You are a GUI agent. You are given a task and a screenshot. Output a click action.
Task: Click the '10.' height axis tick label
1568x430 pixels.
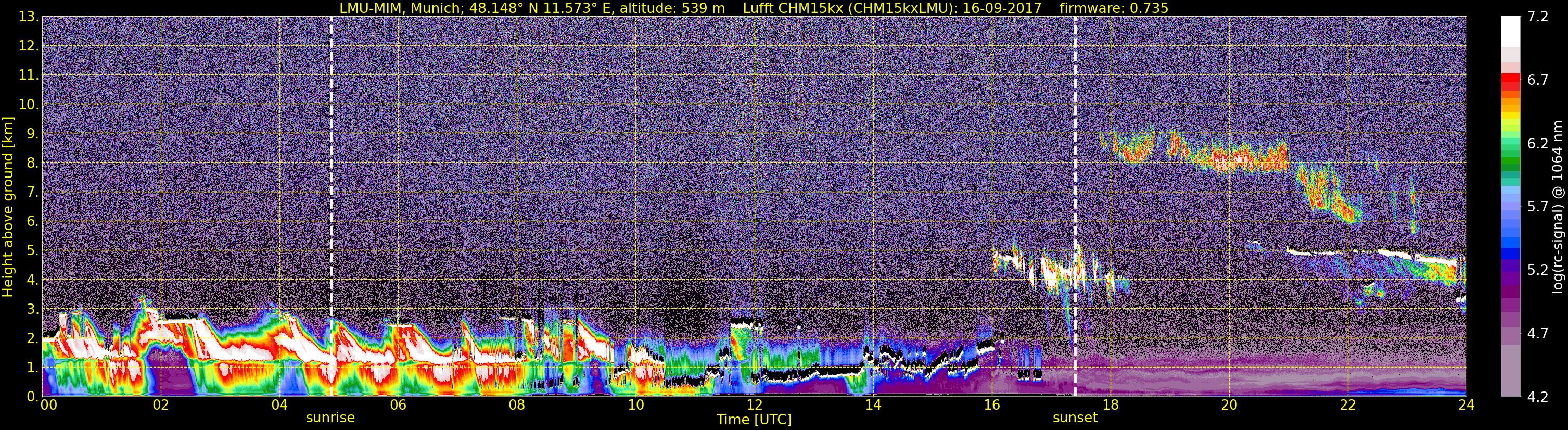pyautogui.click(x=29, y=104)
